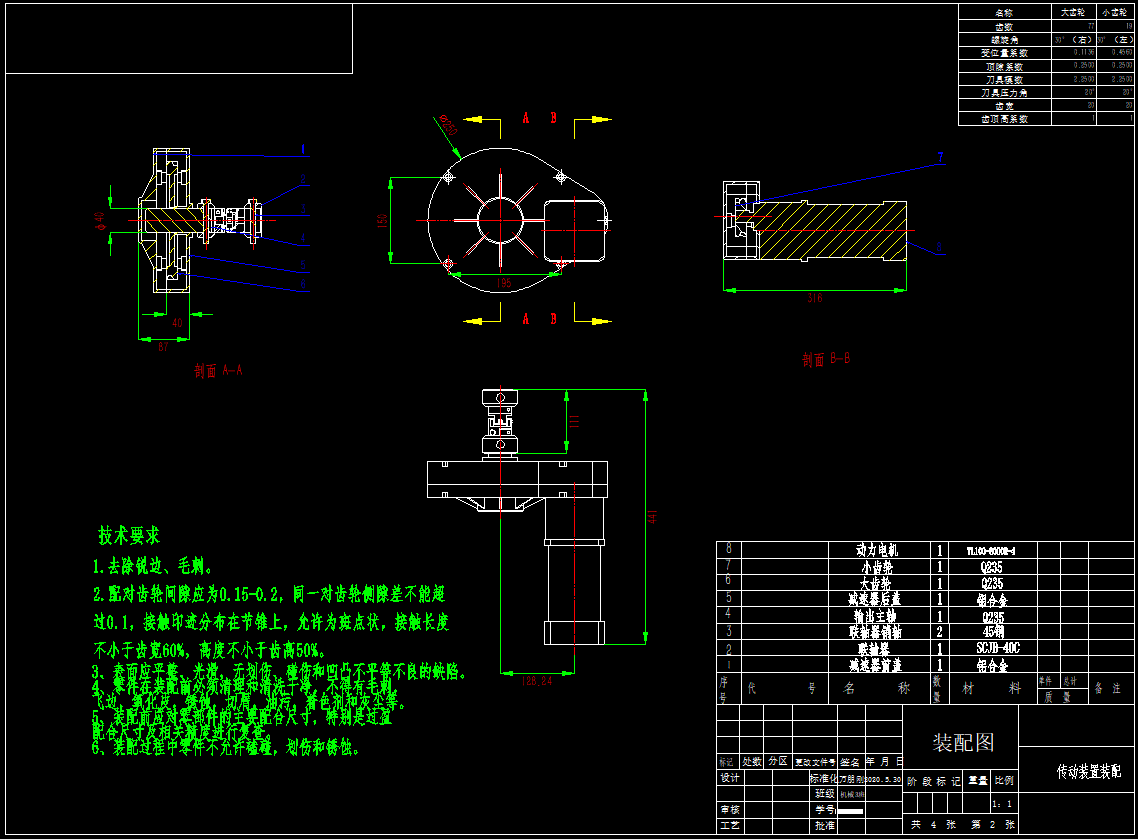Click the balloon number '1' in section A-A
The height and width of the screenshot is (840, 1138).
[x=303, y=150]
